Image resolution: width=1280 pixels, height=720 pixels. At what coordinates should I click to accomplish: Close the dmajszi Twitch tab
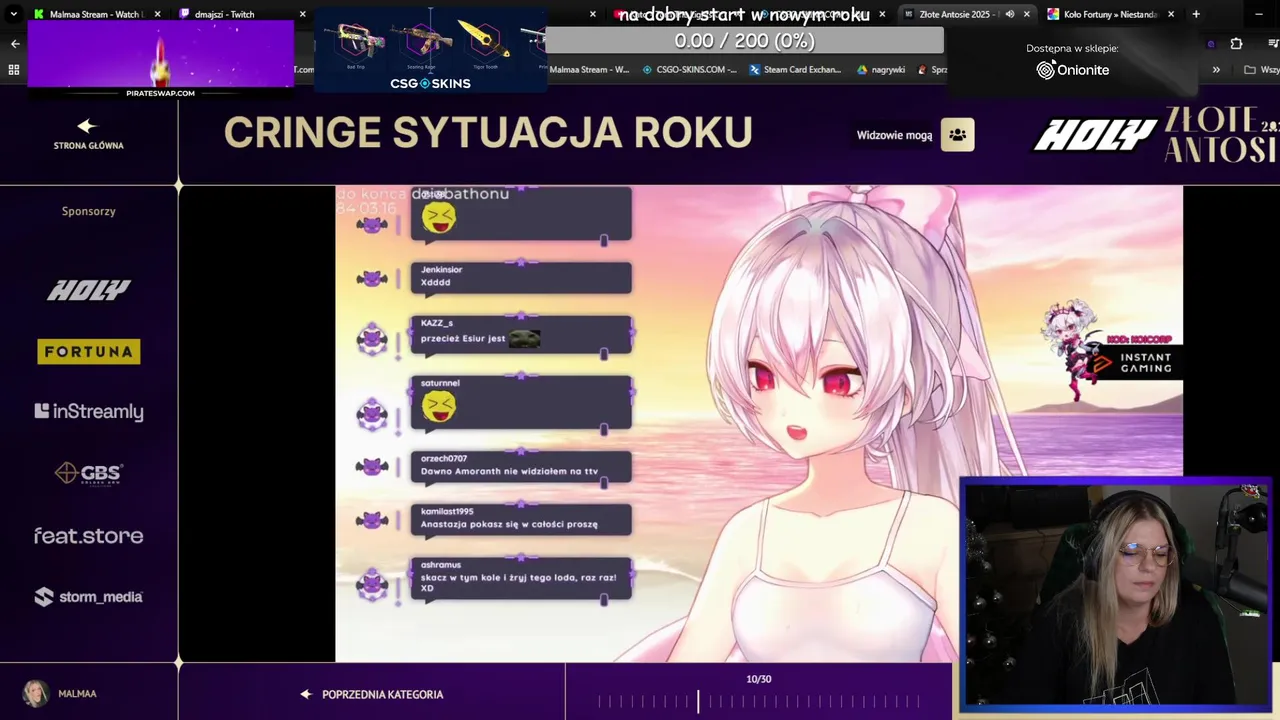pos(302,14)
